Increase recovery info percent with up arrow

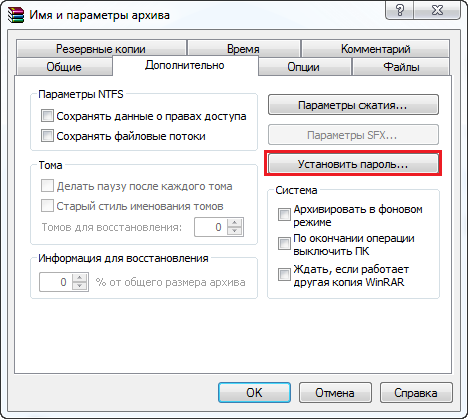[x=79, y=278]
